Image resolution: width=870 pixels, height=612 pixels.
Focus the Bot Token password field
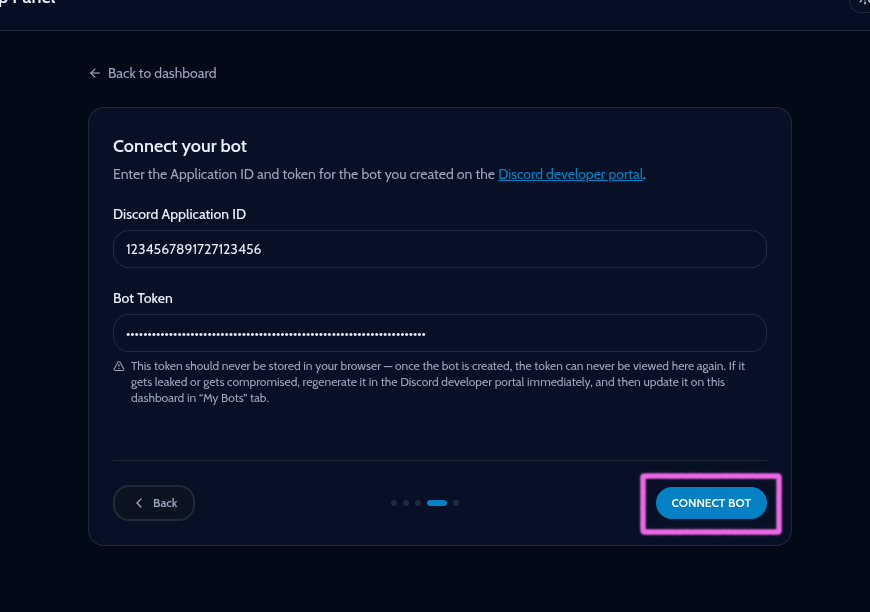439,333
